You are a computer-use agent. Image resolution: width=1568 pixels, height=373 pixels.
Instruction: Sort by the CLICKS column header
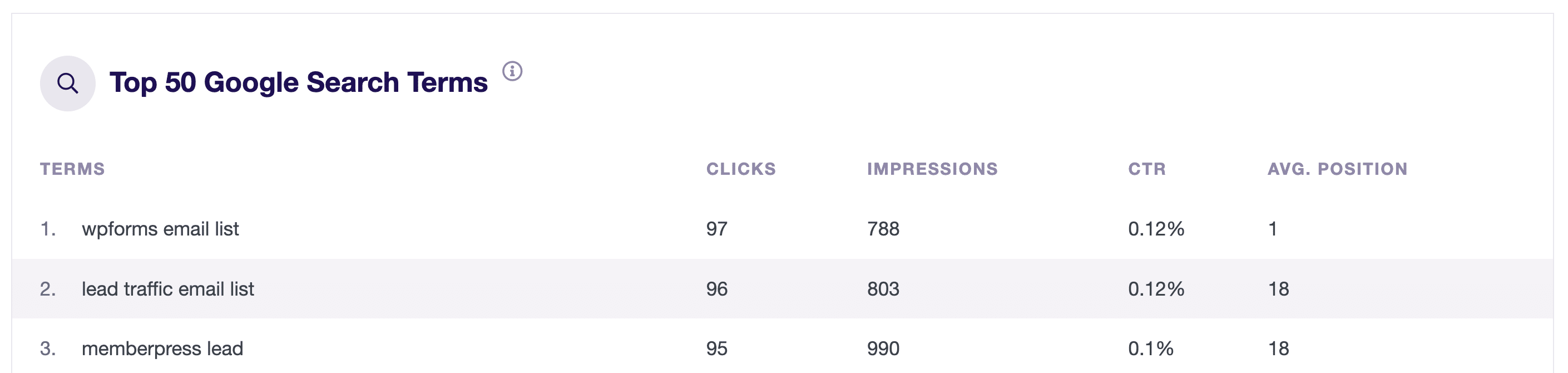click(741, 169)
